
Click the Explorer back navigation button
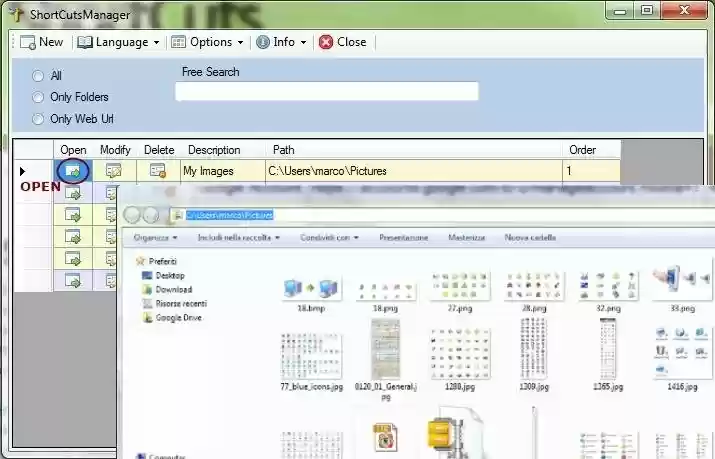(132, 215)
